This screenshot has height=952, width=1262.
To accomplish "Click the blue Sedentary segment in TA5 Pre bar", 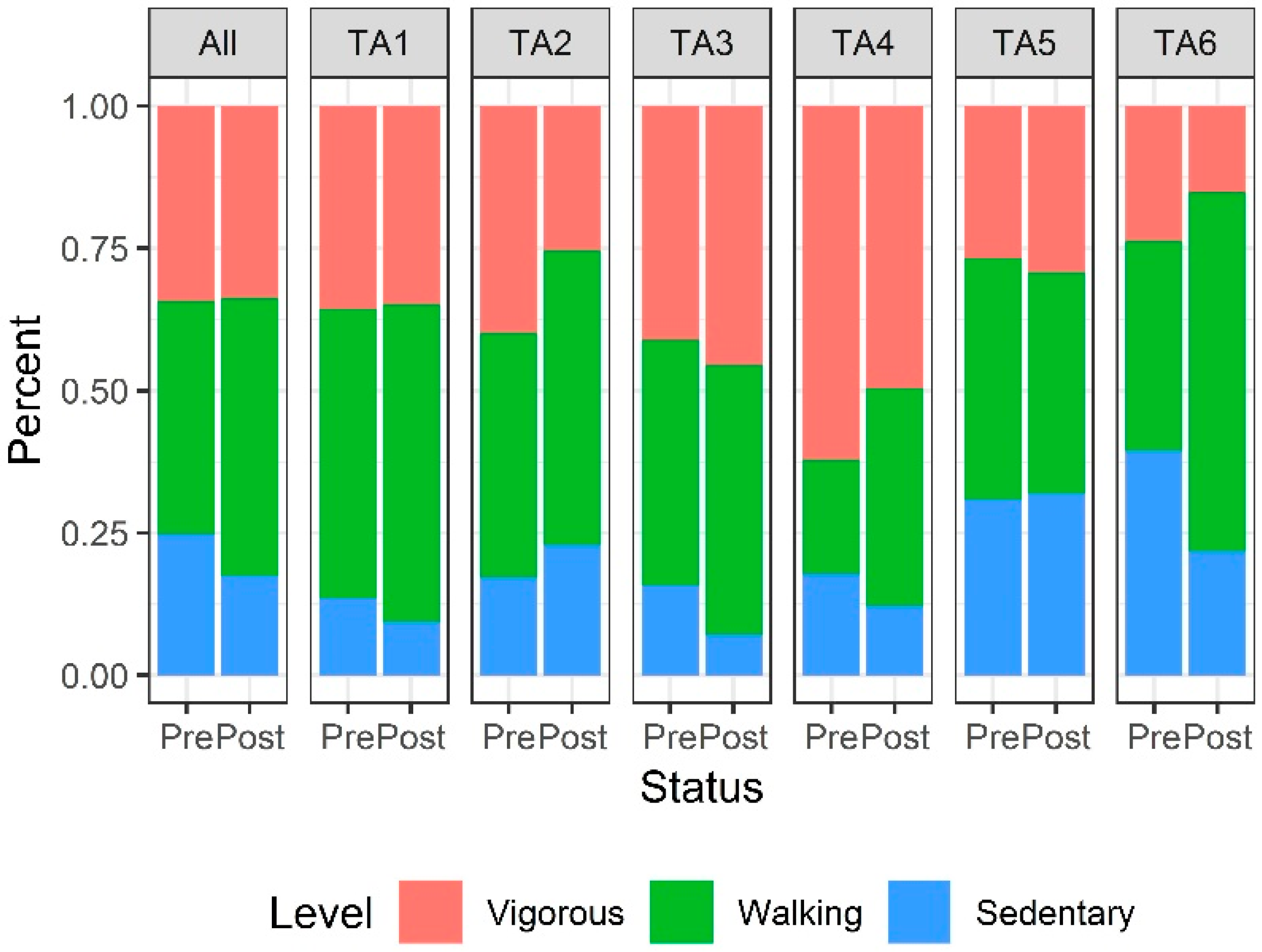I will (x=993, y=587).
